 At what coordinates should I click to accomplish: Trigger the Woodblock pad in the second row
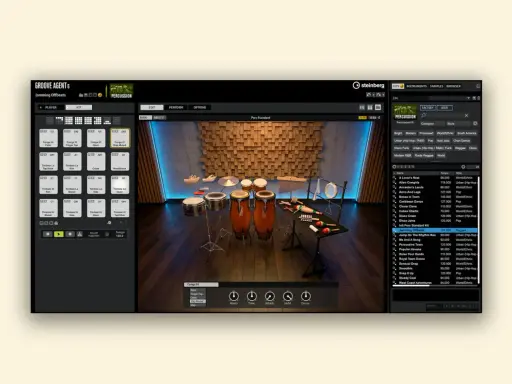tap(120, 161)
